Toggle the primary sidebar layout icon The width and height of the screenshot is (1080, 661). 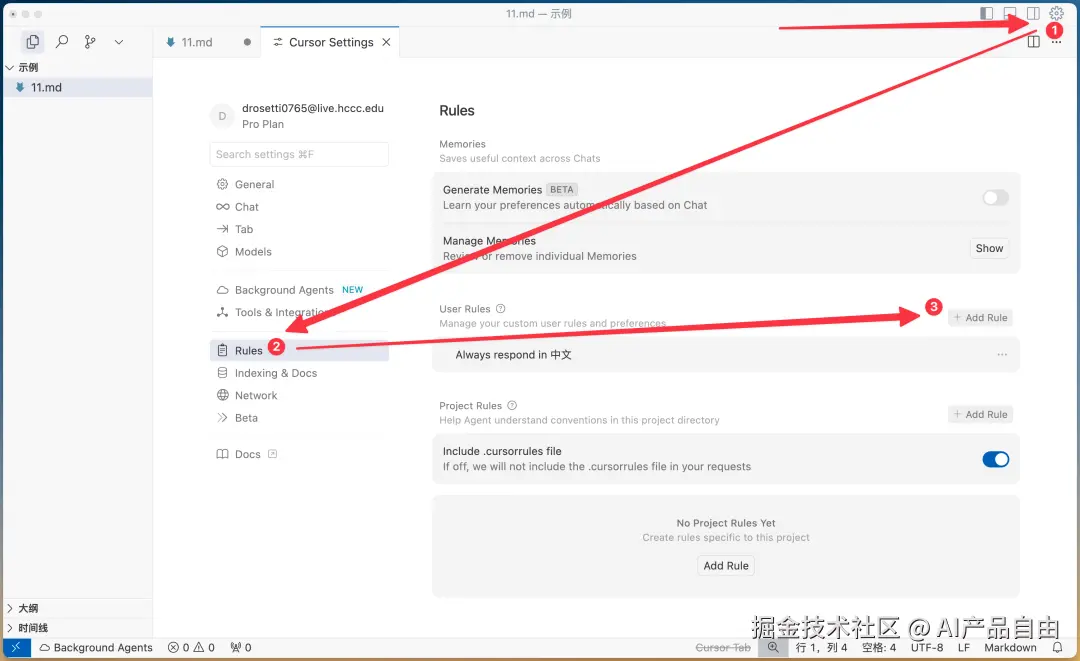coord(986,13)
